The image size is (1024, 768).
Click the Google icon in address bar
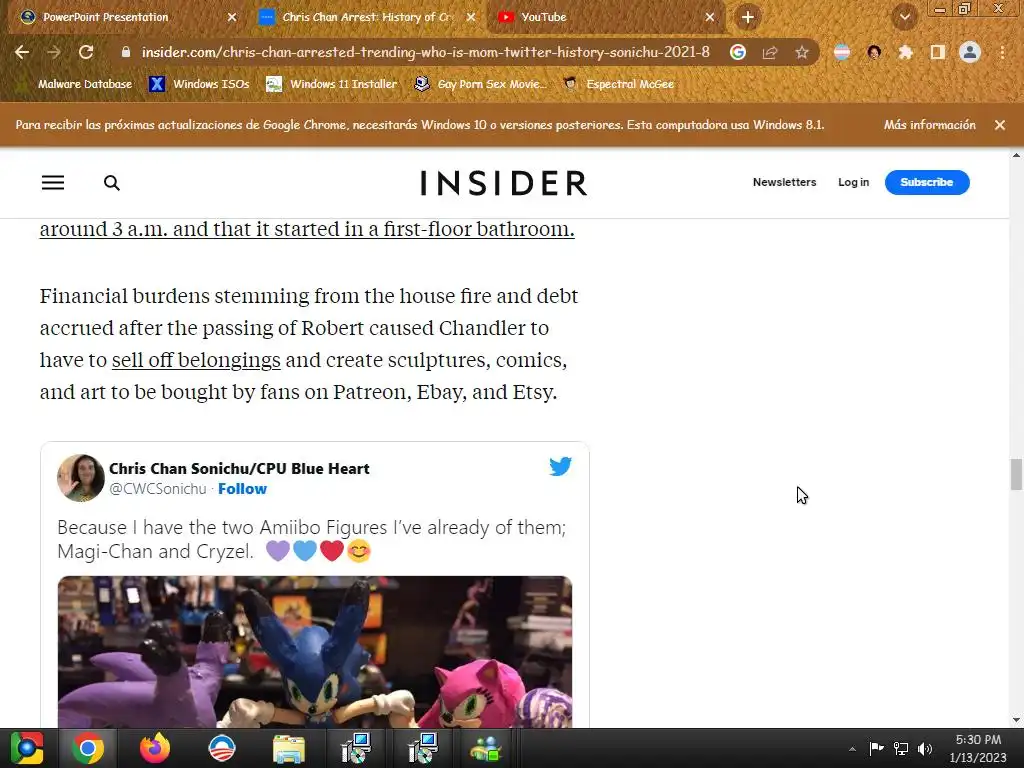tap(738, 52)
